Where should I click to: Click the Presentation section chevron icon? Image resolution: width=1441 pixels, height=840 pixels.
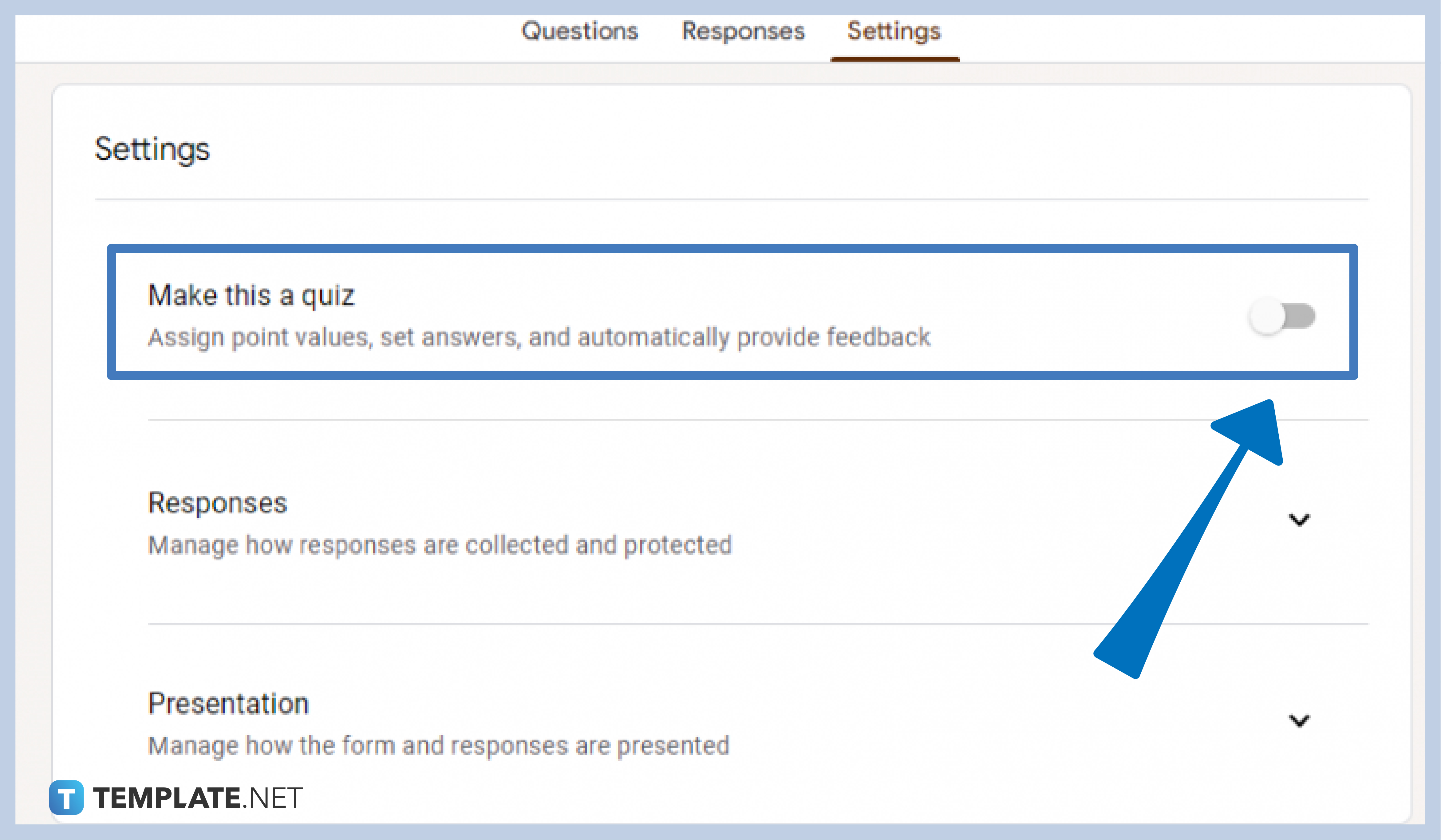click(1299, 720)
